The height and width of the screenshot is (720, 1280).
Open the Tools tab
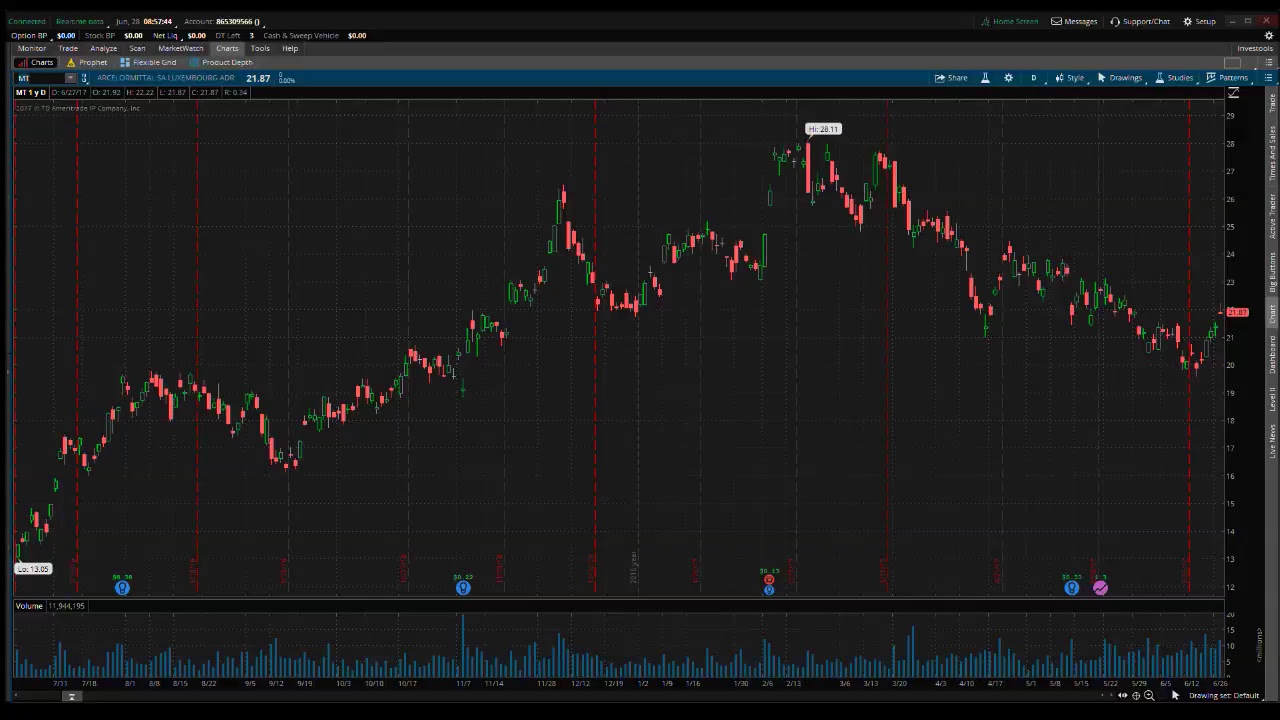(260, 48)
